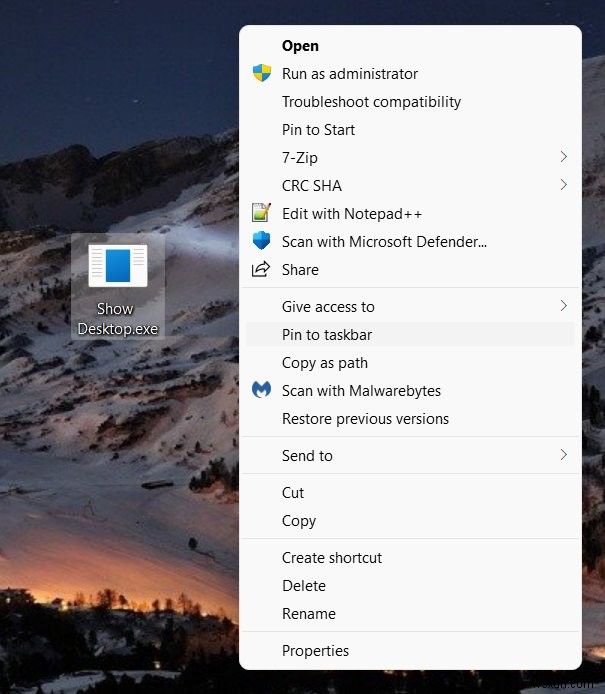The width and height of the screenshot is (605, 694).
Task: Choose Restore previous versions
Action: click(x=410, y=419)
